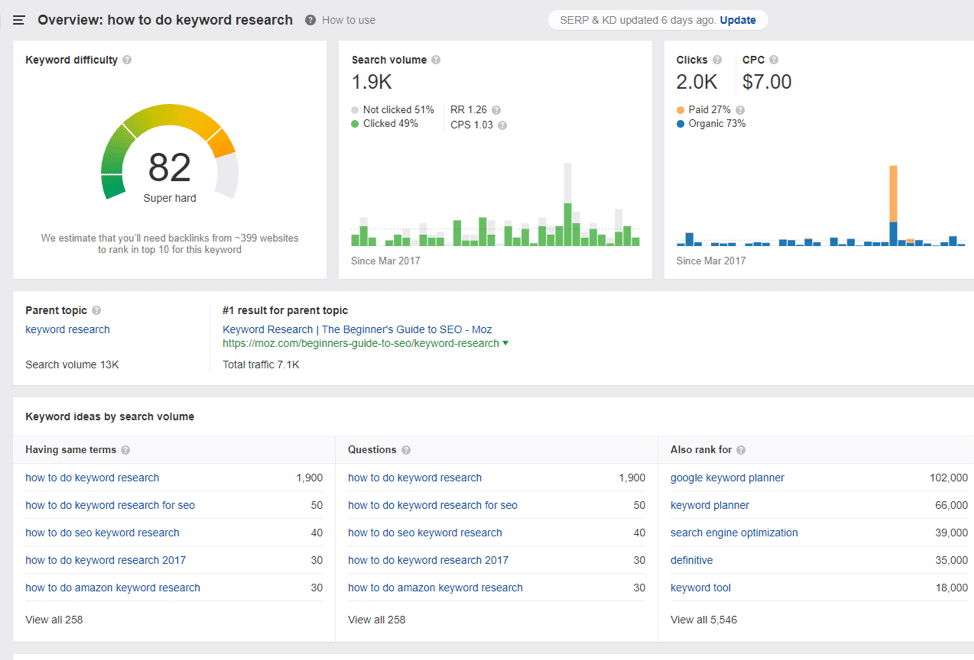Click Update to refresh SERP data
The image size is (974, 660).
click(x=737, y=20)
